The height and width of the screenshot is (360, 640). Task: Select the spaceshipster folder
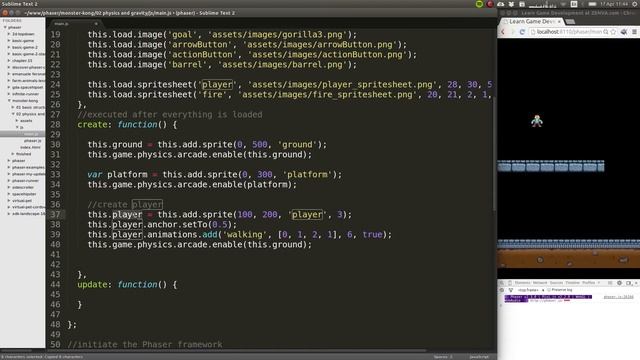24,194
